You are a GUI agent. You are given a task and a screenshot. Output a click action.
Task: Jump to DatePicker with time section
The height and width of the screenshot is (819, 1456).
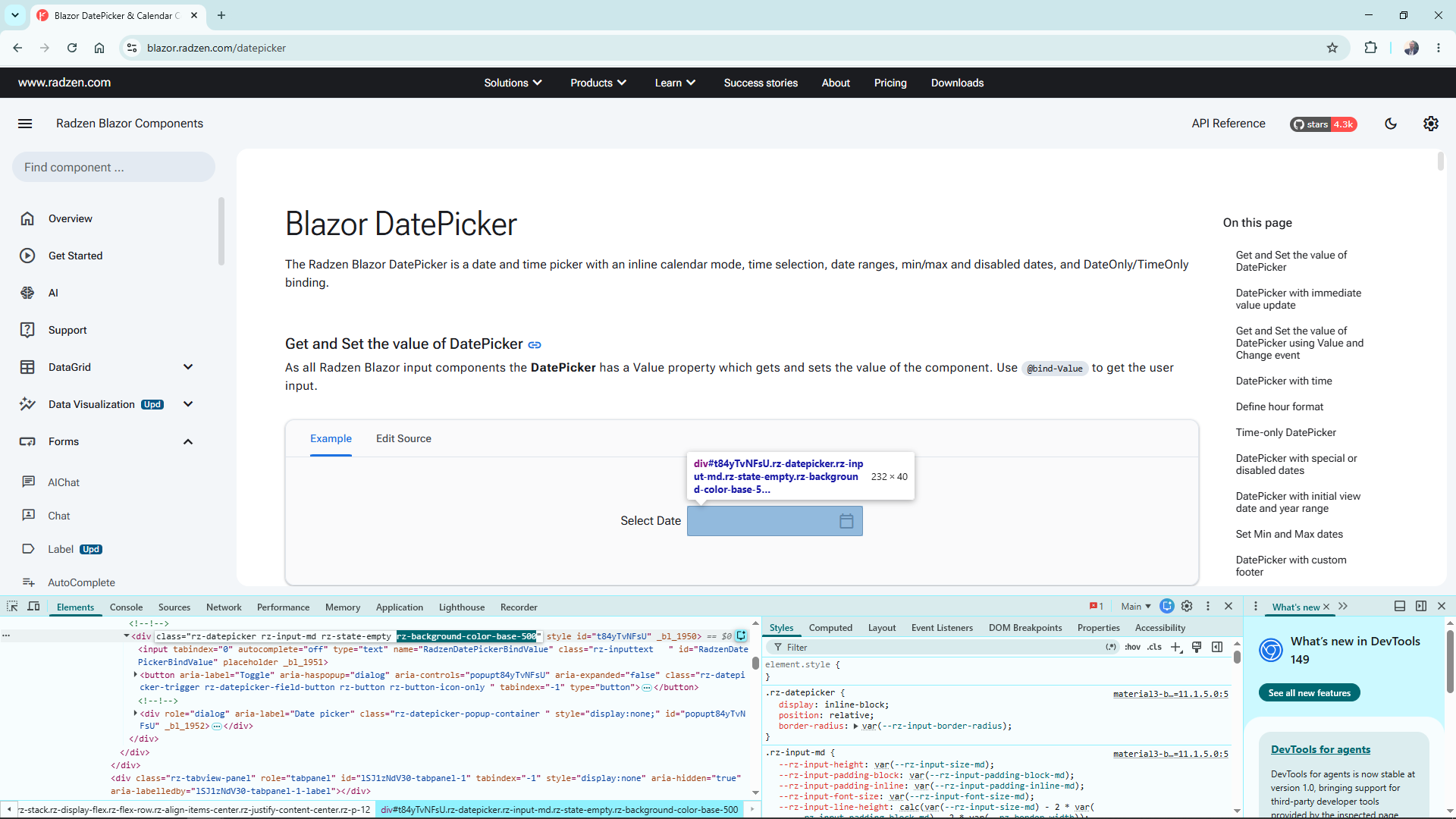click(x=1284, y=381)
